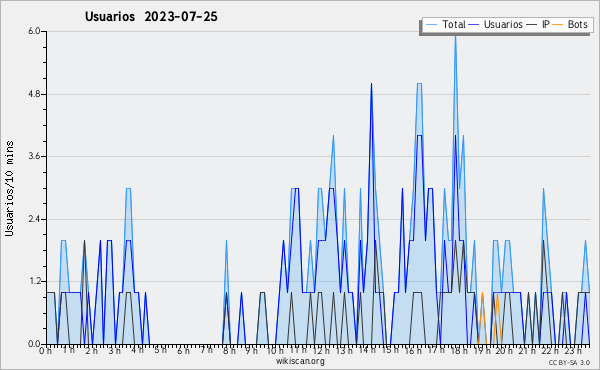Click the y-axis label 'Usuarios/10 mins'
The height and width of the screenshot is (370, 600).
click(9, 188)
